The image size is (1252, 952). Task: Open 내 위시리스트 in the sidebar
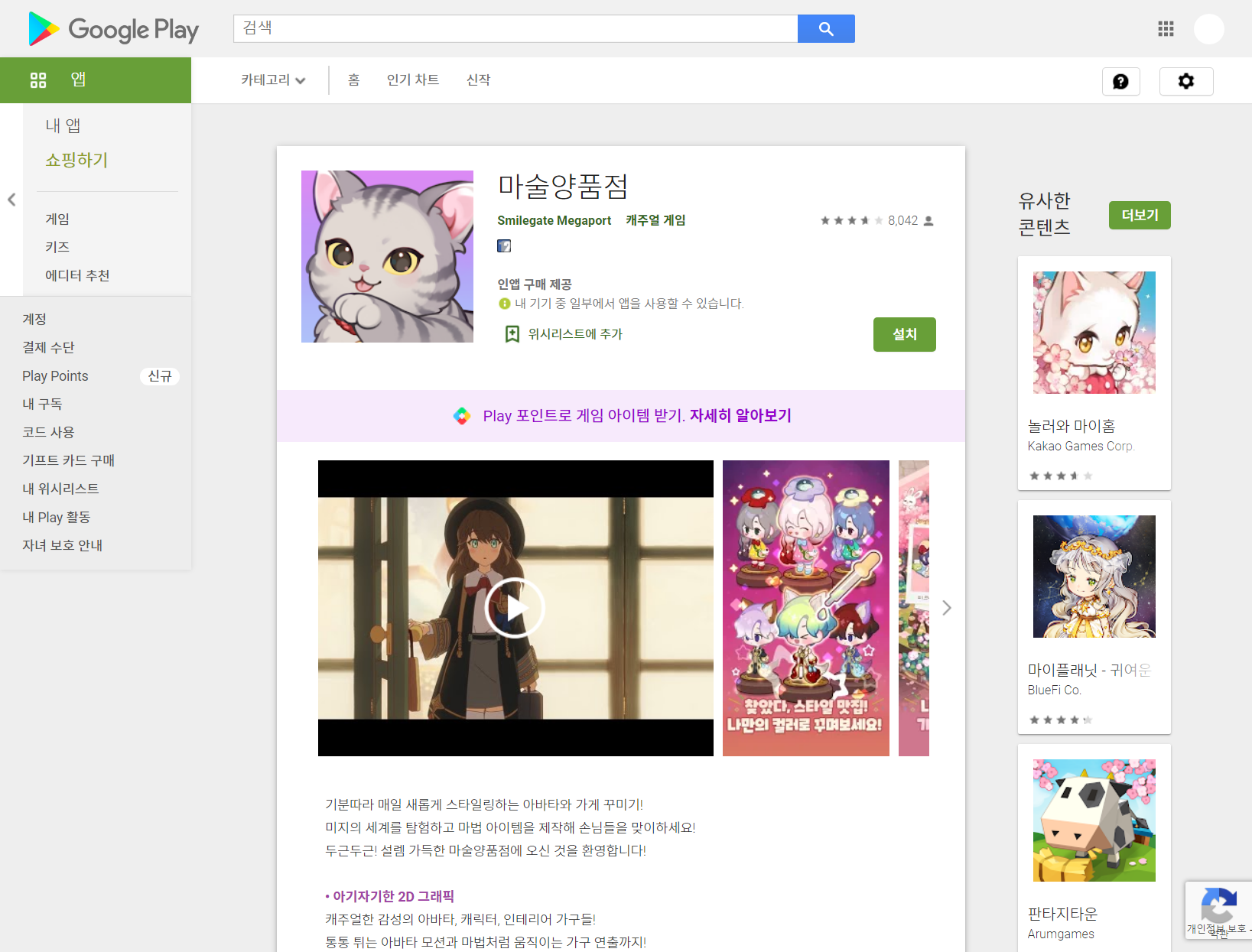(x=60, y=489)
